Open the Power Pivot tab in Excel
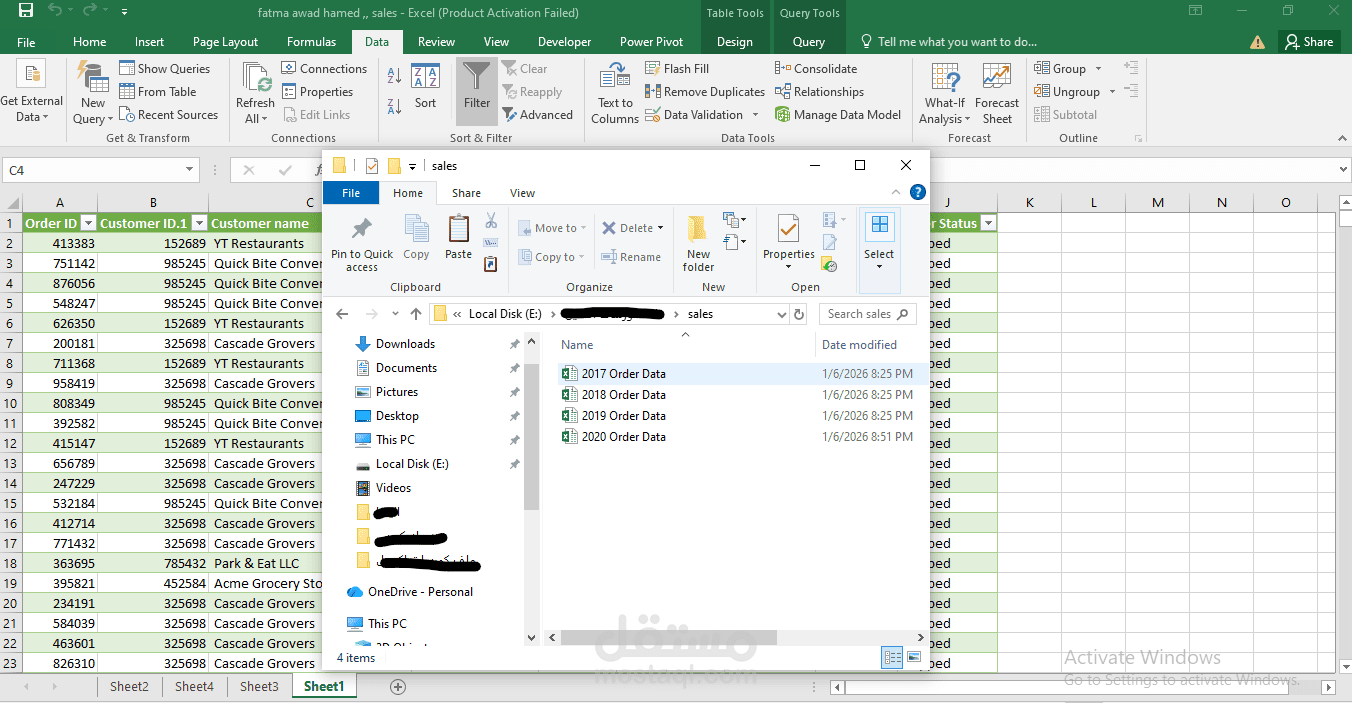 (651, 42)
